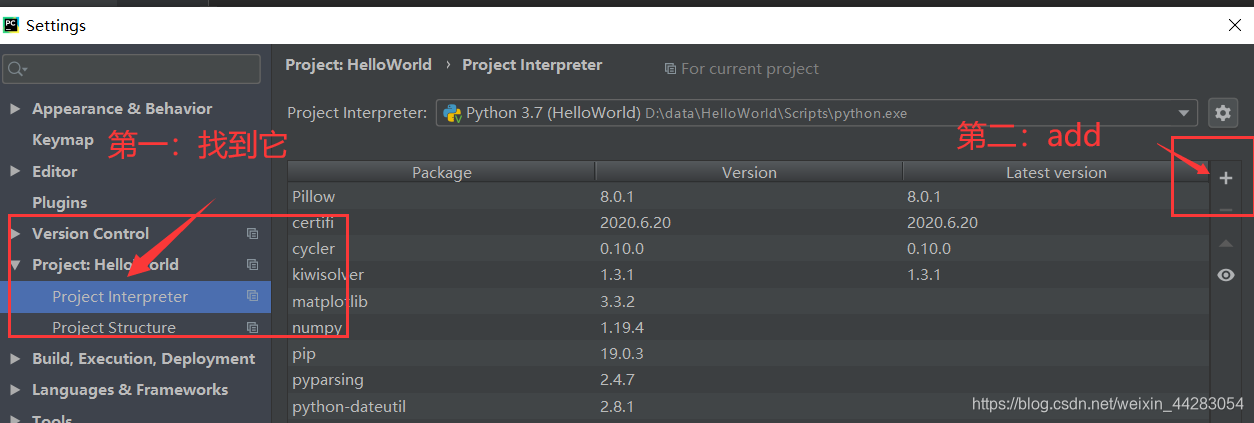Image resolution: width=1254 pixels, height=423 pixels.
Task: Open the Project Interpreter dropdown
Action: (x=817, y=113)
